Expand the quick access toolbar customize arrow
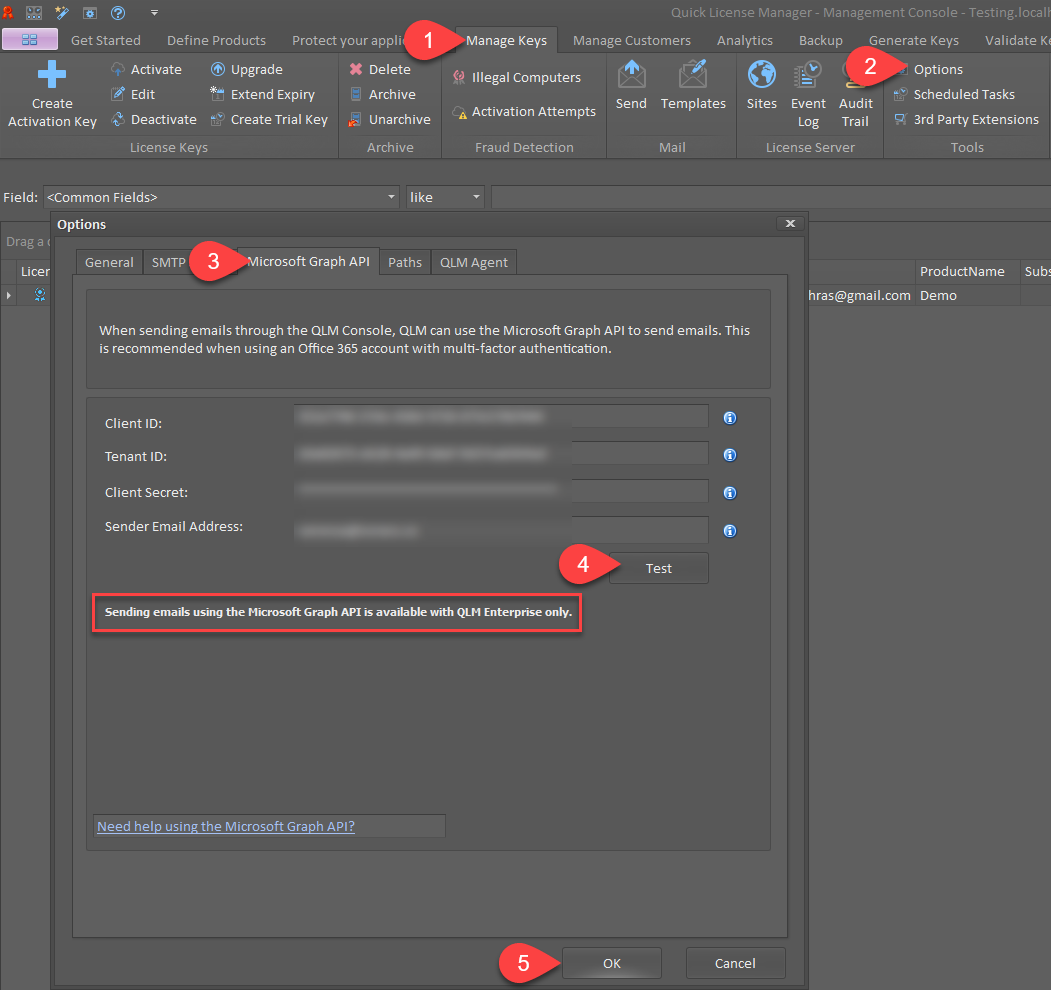1051x990 pixels. [154, 13]
